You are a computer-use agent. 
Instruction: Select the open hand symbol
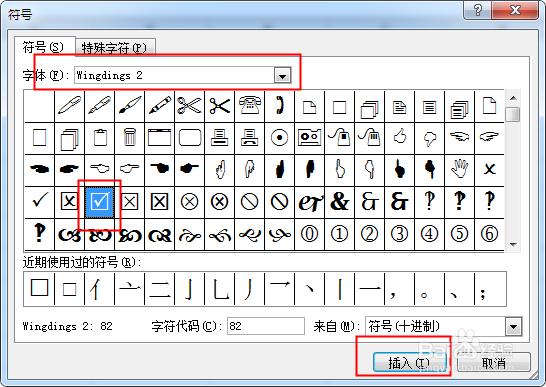point(460,170)
